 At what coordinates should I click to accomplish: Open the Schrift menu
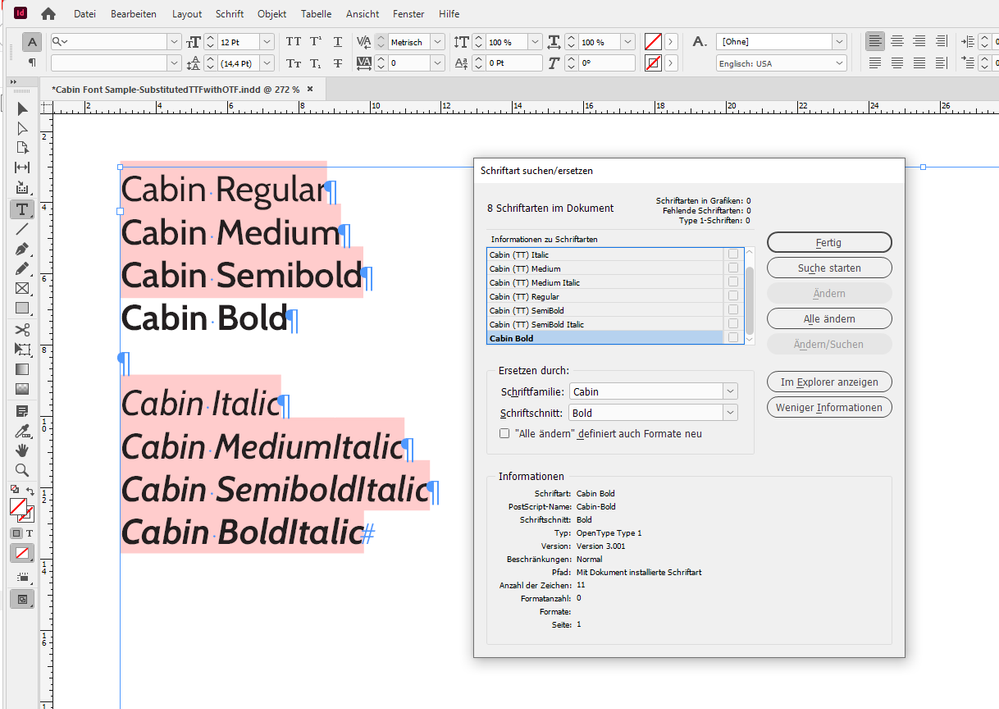coord(229,14)
